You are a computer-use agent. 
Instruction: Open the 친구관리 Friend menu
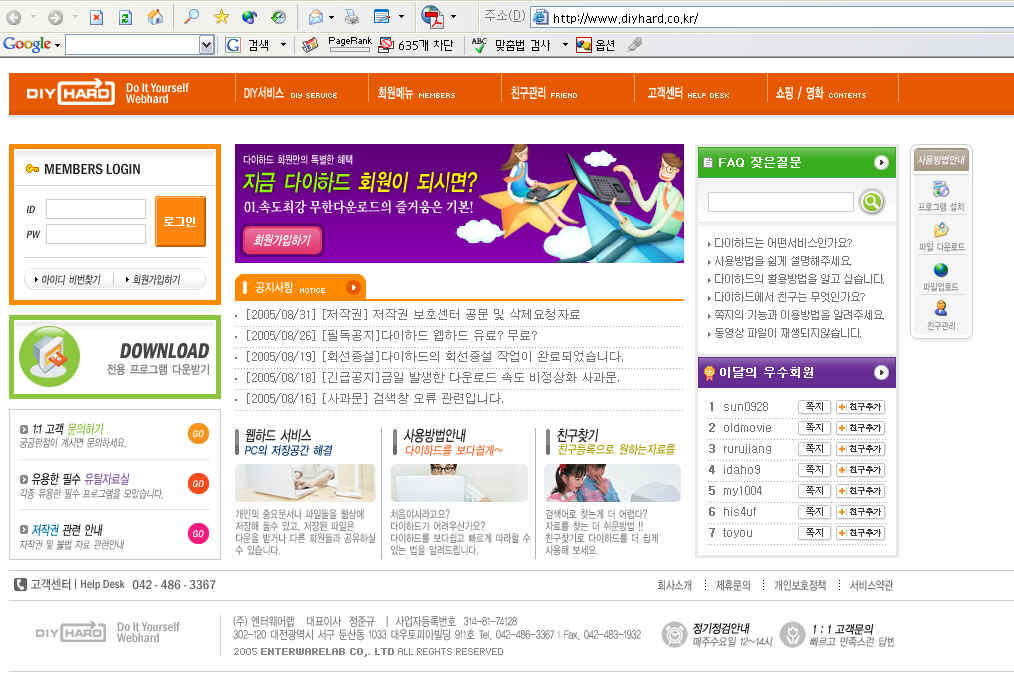tap(544, 94)
